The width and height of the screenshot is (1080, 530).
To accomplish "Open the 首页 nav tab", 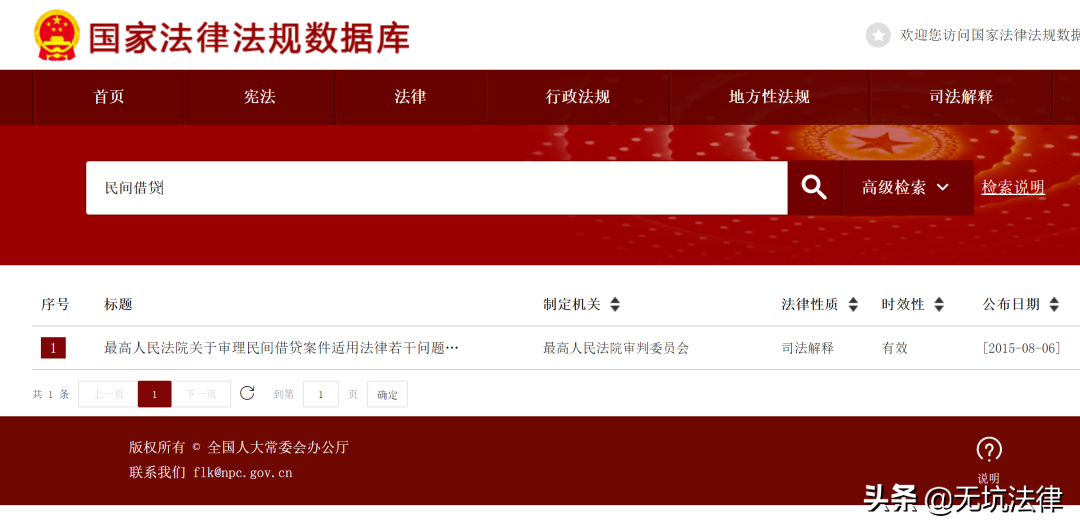I will tap(109, 97).
